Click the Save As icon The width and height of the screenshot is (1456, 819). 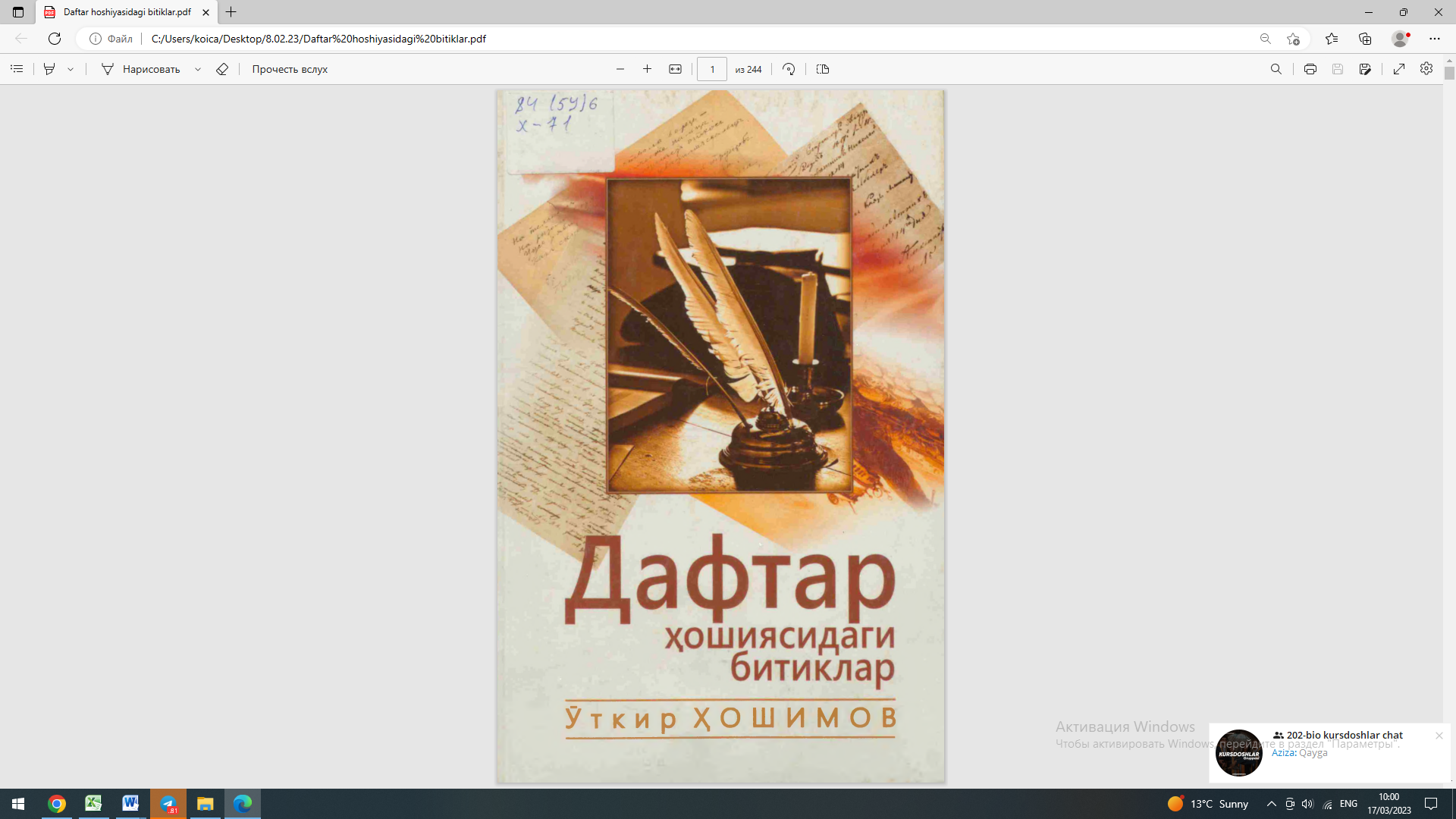(x=1365, y=69)
